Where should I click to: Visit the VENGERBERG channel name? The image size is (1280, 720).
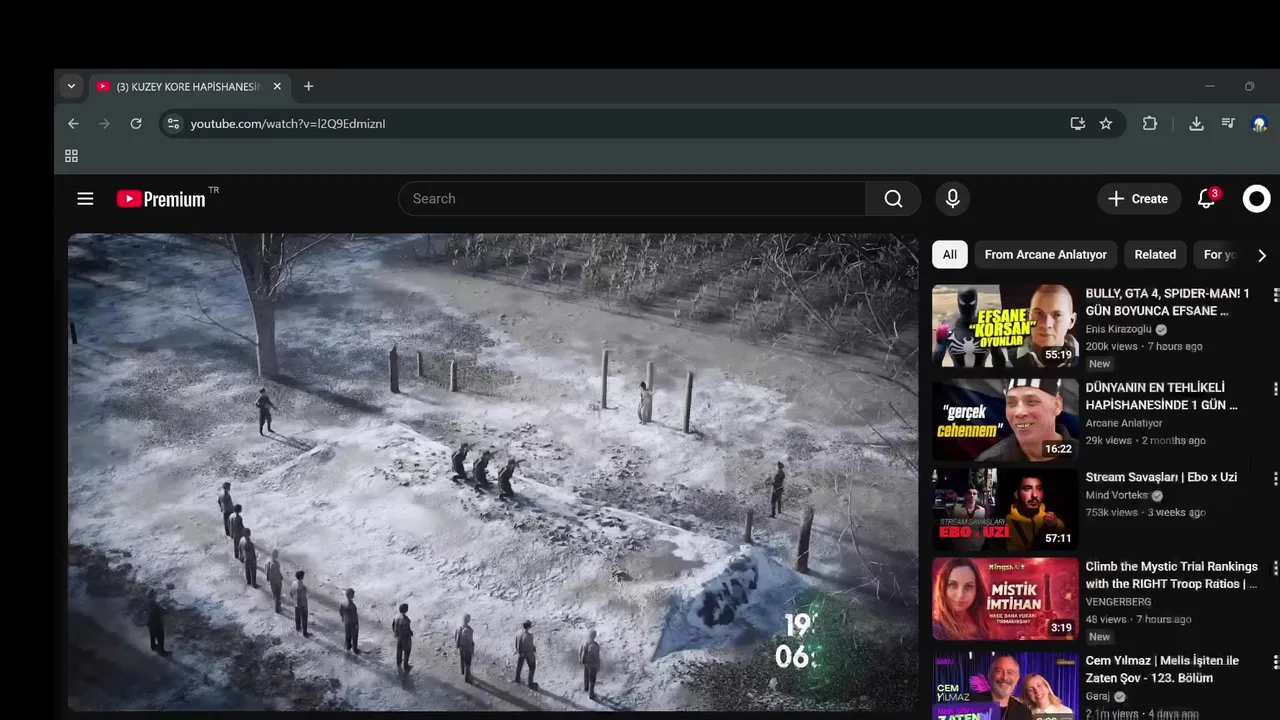(x=1118, y=602)
